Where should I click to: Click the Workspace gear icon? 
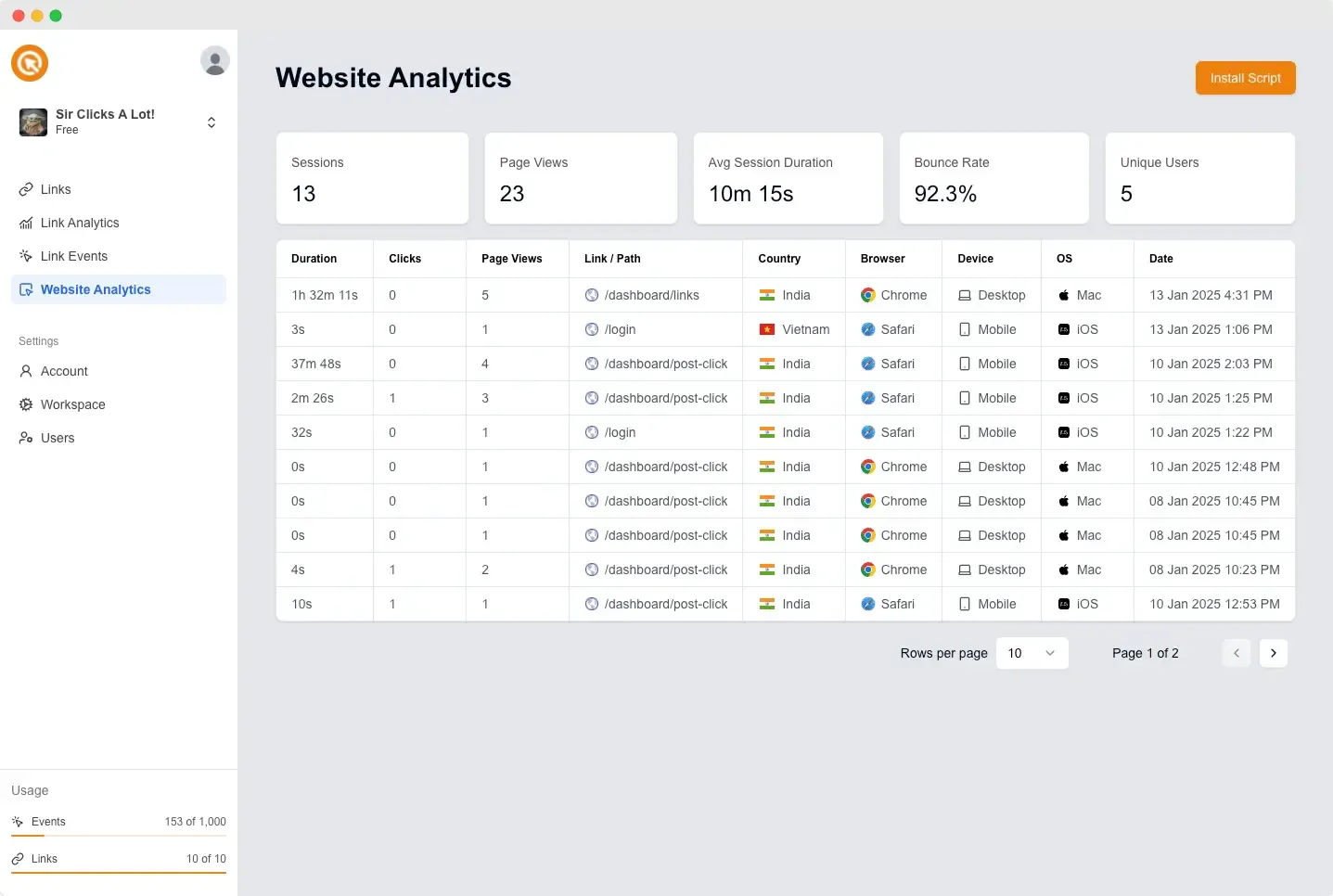click(26, 404)
